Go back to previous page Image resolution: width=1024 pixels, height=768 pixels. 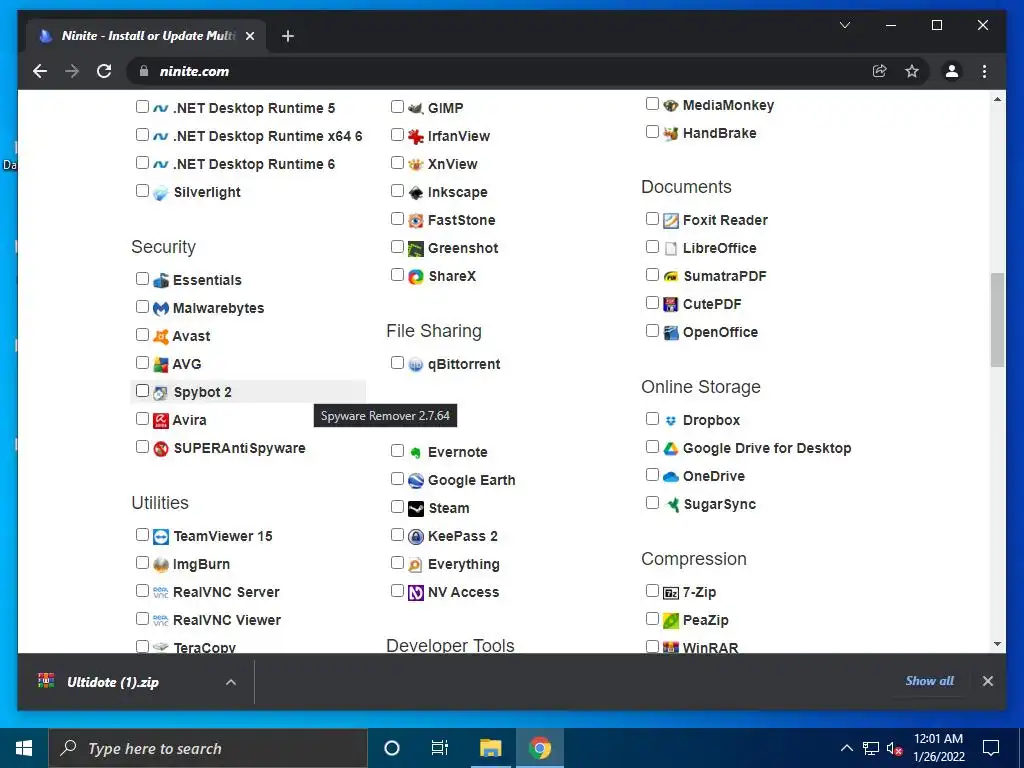40,71
